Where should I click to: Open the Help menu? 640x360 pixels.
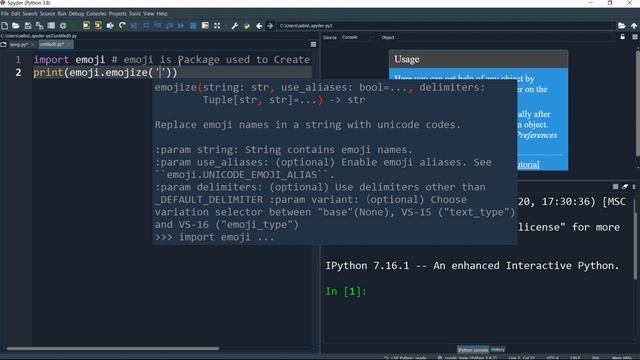point(162,14)
